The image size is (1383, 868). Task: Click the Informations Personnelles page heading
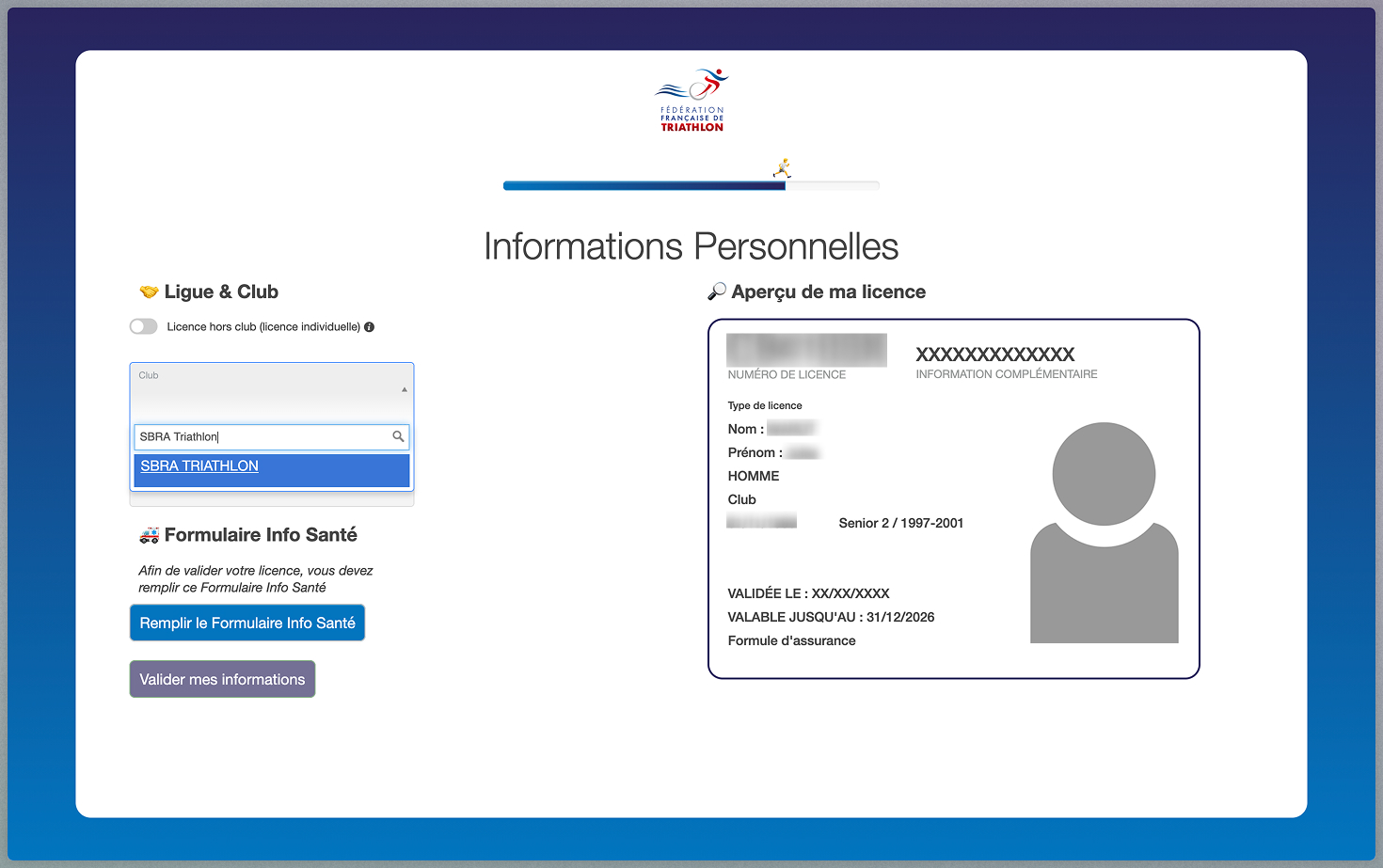[691, 246]
